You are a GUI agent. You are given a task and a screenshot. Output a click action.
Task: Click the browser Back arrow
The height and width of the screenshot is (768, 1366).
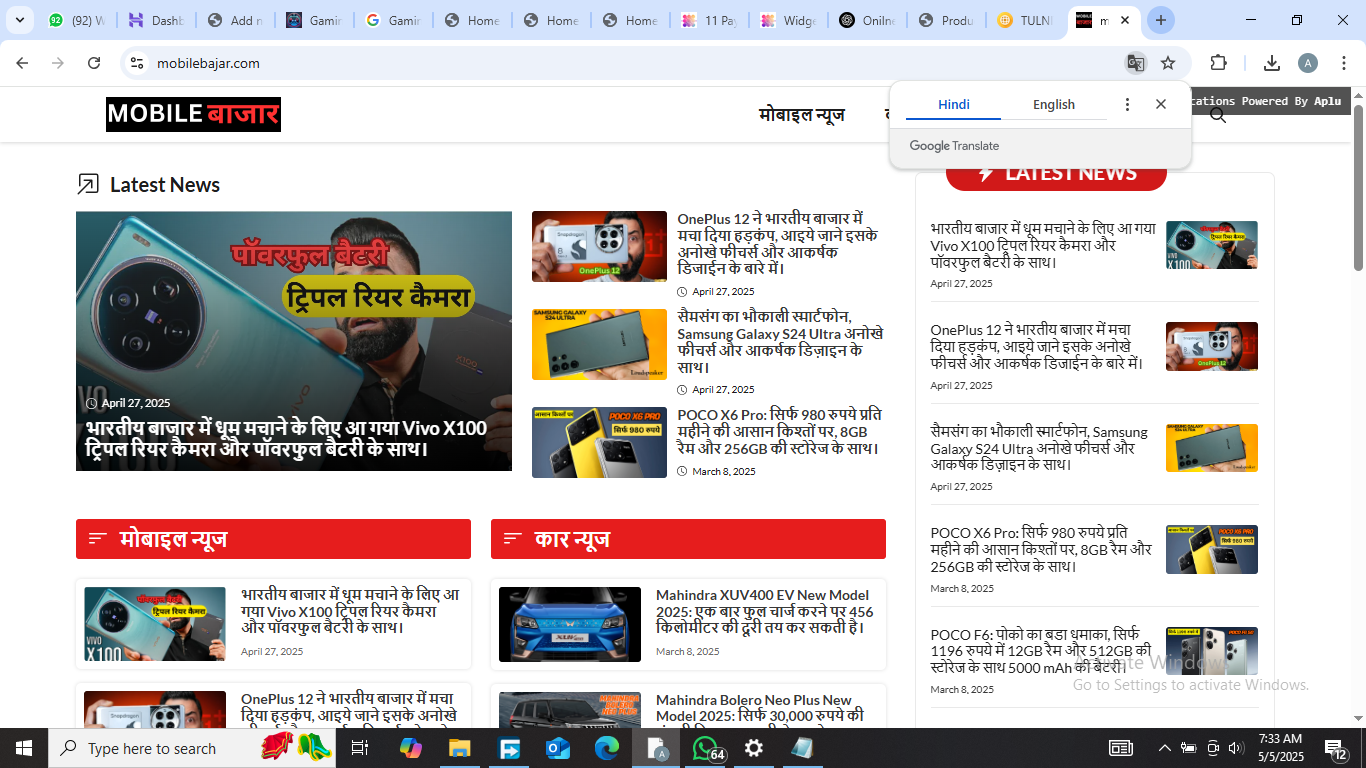(x=22, y=63)
